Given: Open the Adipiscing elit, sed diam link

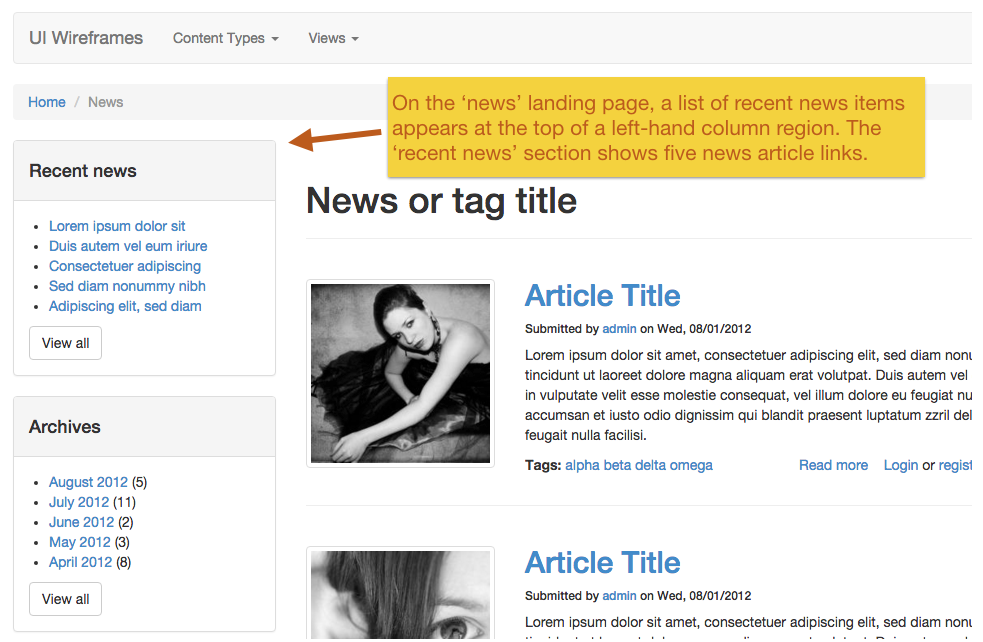Looking at the screenshot, I should 125,306.
